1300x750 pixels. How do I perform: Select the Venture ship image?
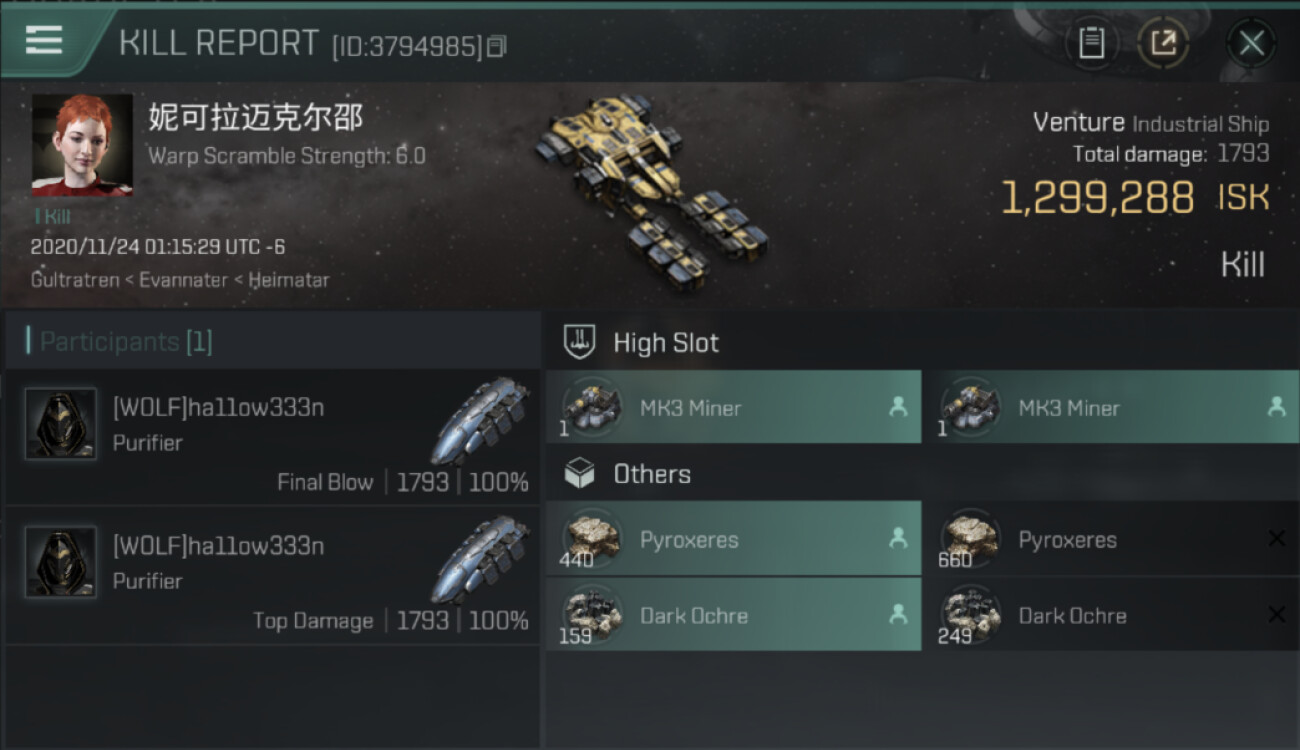pyautogui.click(x=650, y=190)
